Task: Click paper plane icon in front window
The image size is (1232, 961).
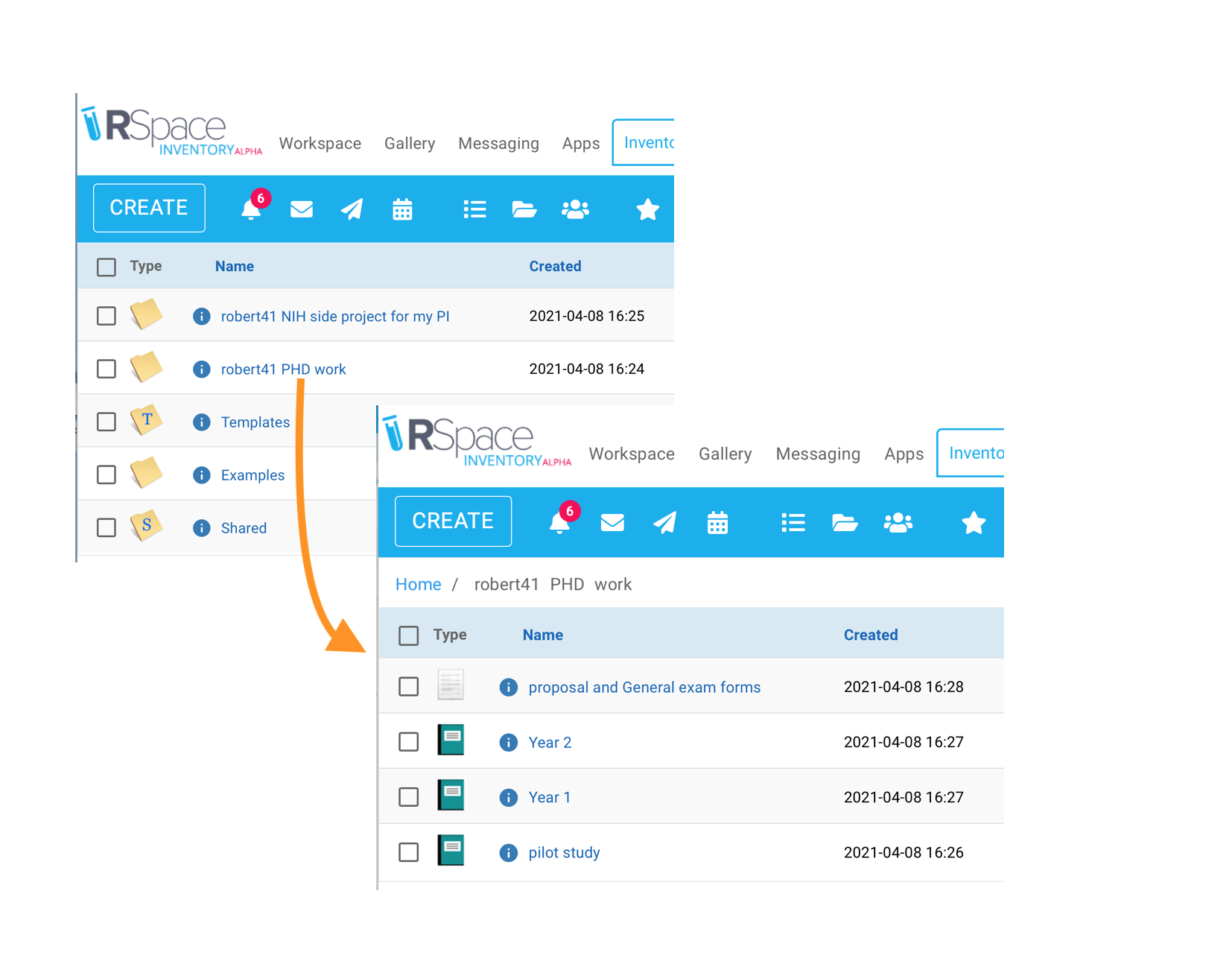Action: pos(664,522)
